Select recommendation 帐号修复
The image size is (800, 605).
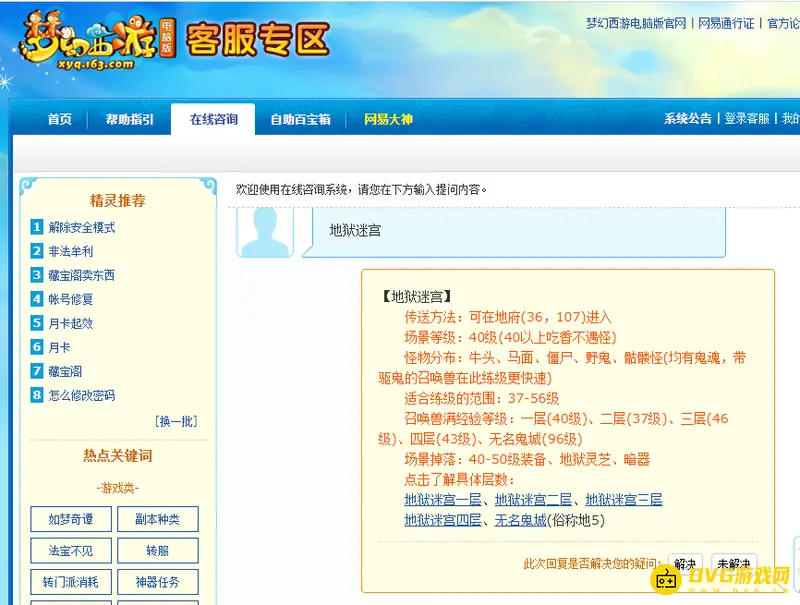tap(71, 299)
